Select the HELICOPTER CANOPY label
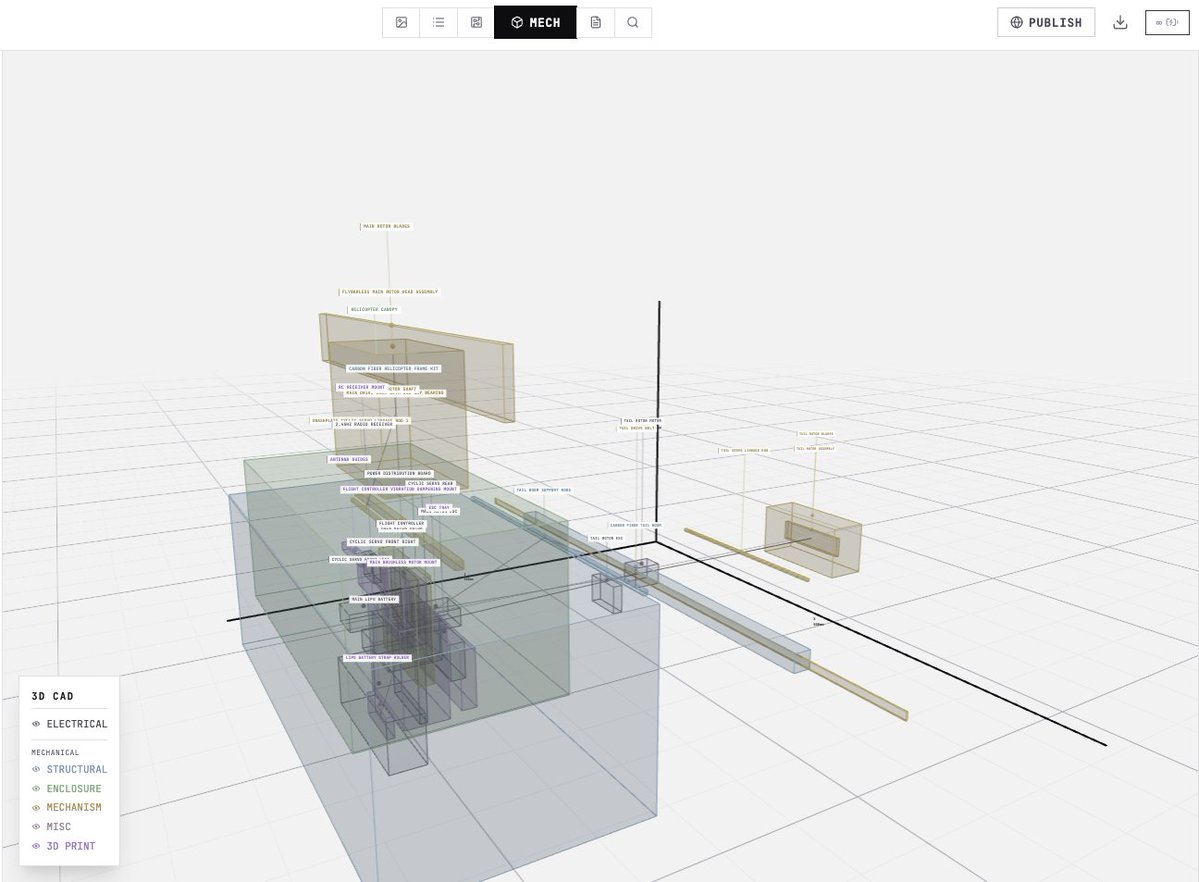Image resolution: width=1199 pixels, height=882 pixels. [374, 310]
